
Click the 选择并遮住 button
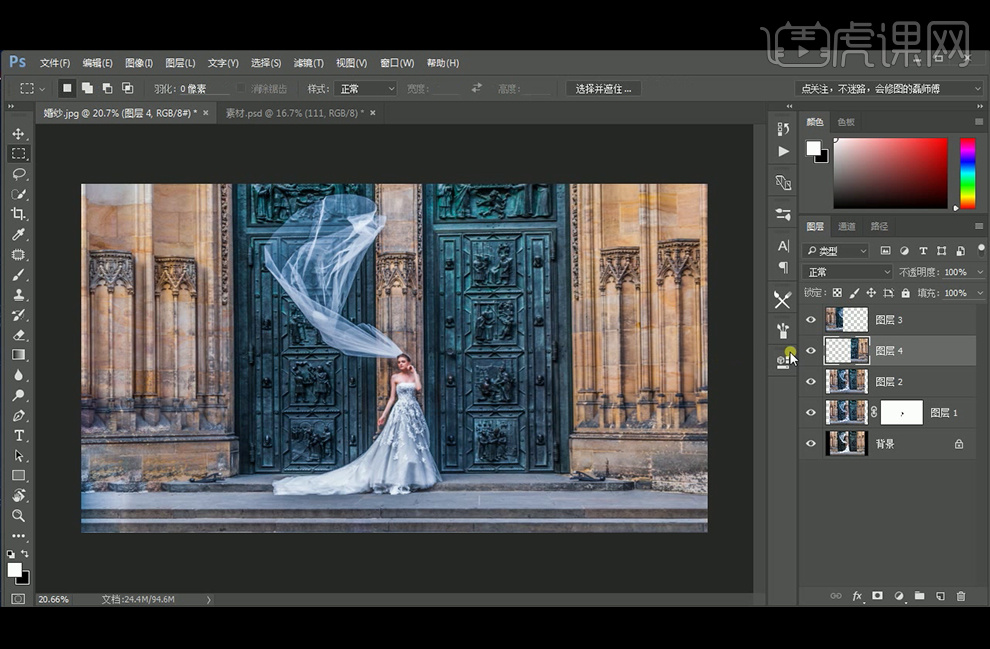604,89
